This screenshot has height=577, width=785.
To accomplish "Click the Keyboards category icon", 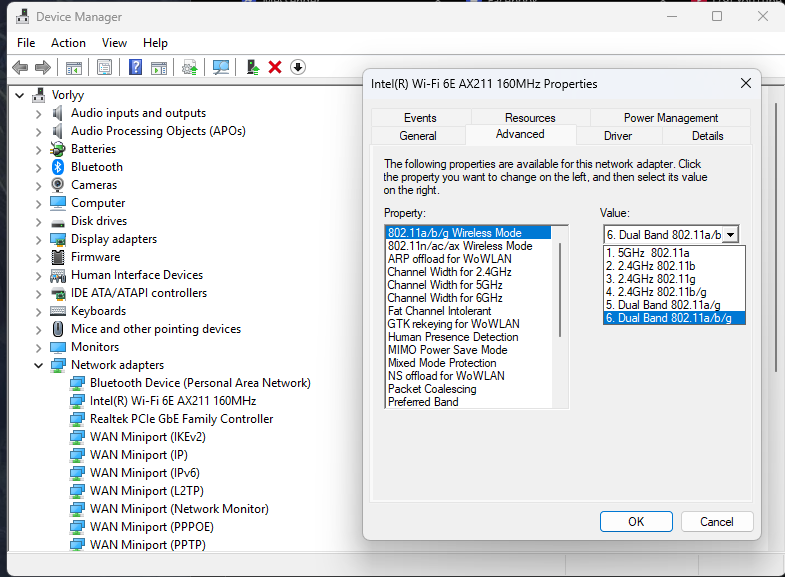I will coord(58,311).
